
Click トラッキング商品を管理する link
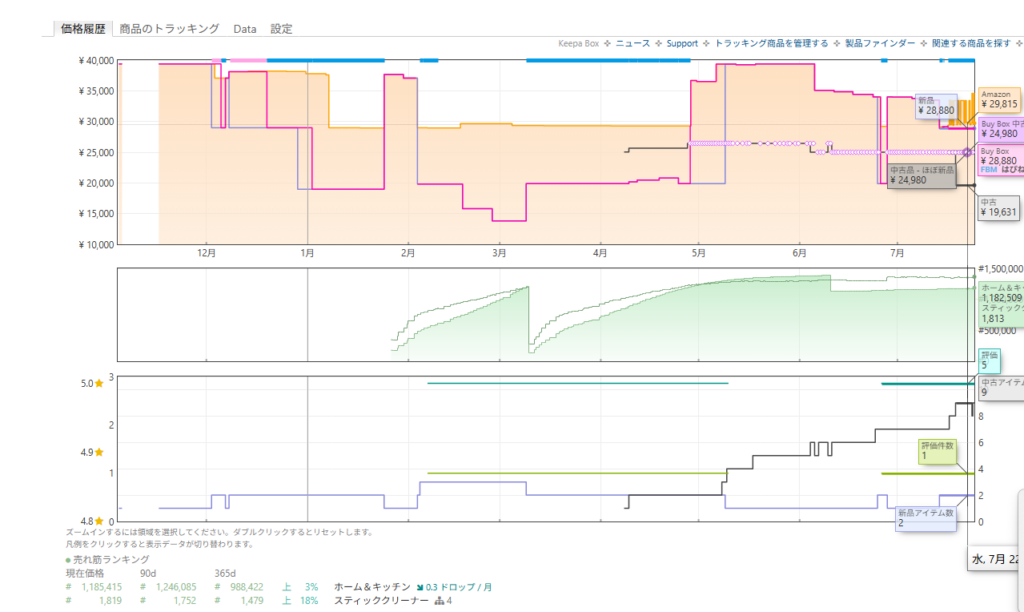[771, 43]
